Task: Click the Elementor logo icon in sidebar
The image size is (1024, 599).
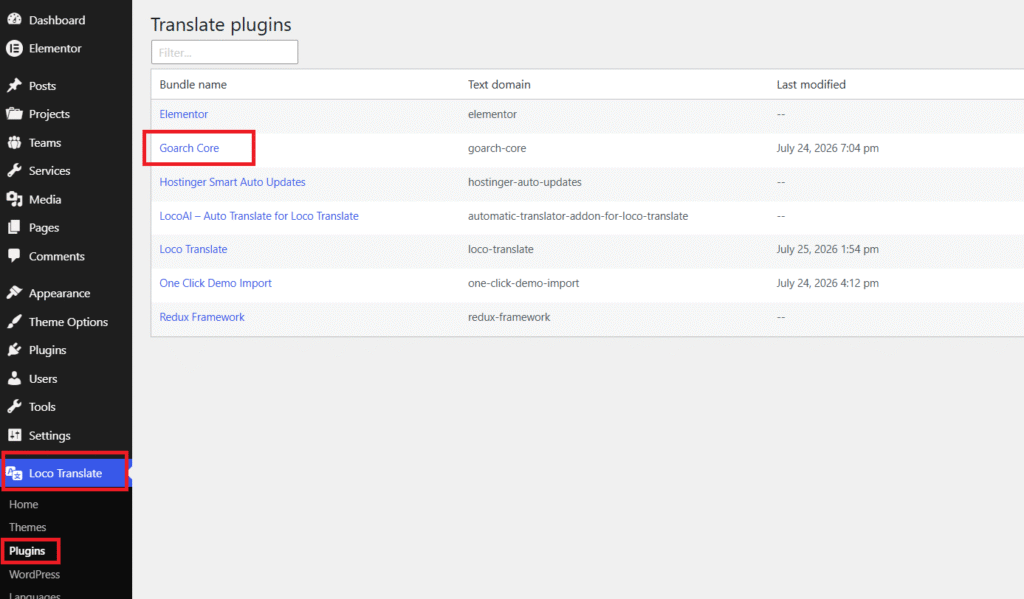Action: point(14,48)
